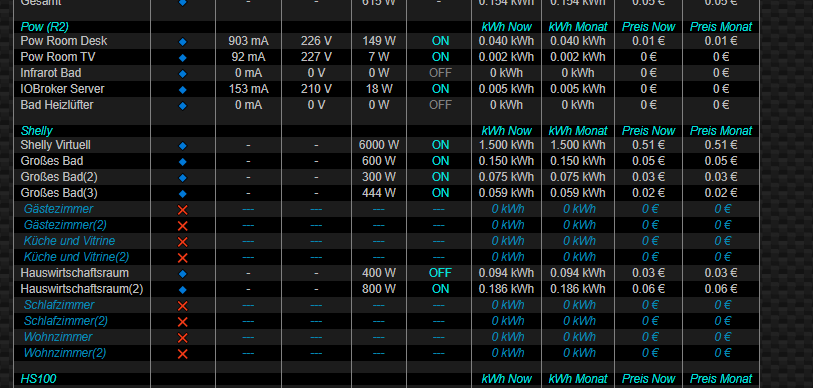Click kWh Now header in Pow (R2) section

506,26
